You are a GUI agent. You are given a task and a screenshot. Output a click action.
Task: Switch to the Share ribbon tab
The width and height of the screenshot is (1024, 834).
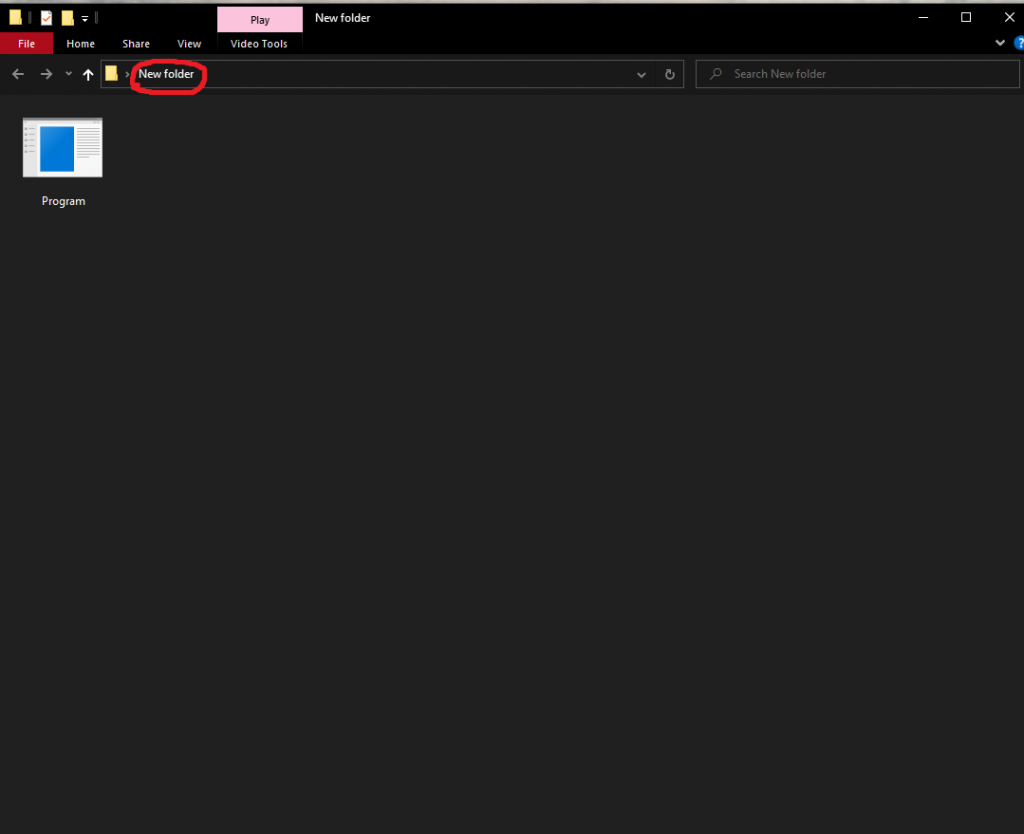135,43
